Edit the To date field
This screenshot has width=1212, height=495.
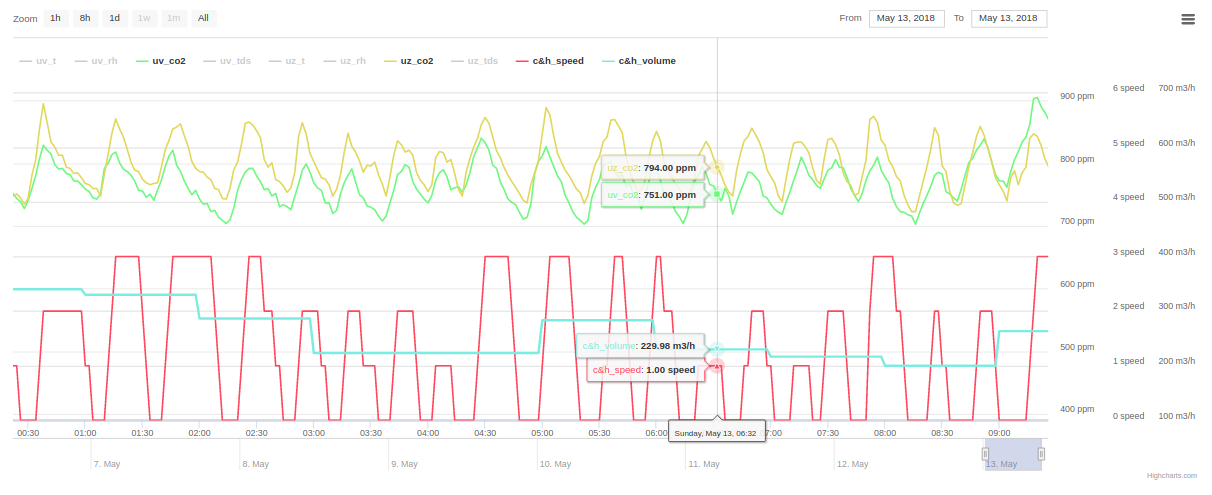pyautogui.click(x=1009, y=18)
